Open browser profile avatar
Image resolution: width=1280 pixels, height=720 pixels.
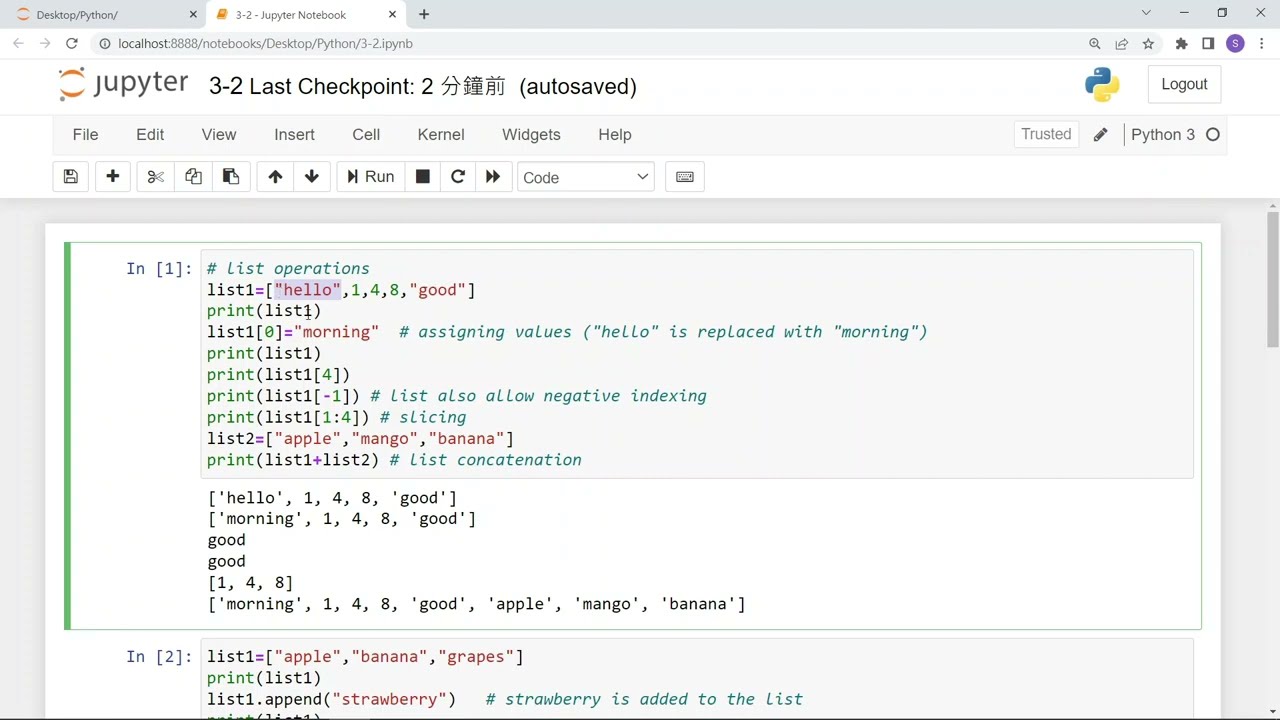click(1236, 44)
